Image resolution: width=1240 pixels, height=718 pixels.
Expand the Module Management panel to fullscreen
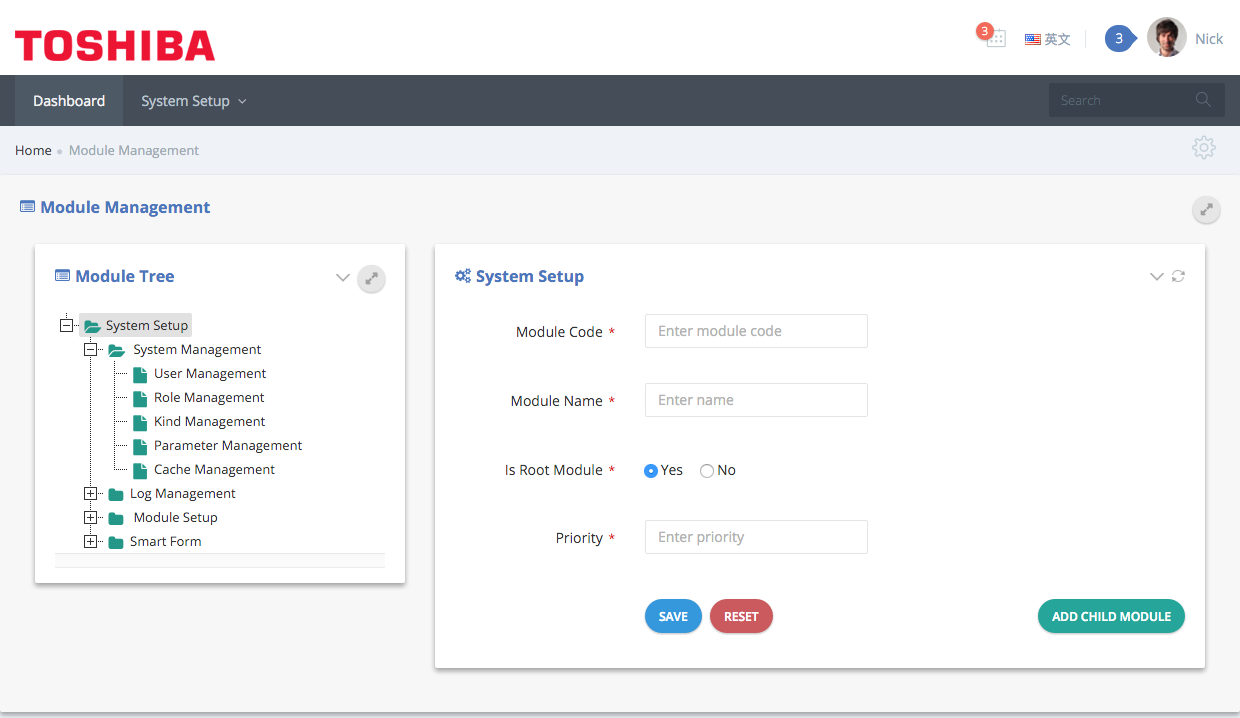1206,210
